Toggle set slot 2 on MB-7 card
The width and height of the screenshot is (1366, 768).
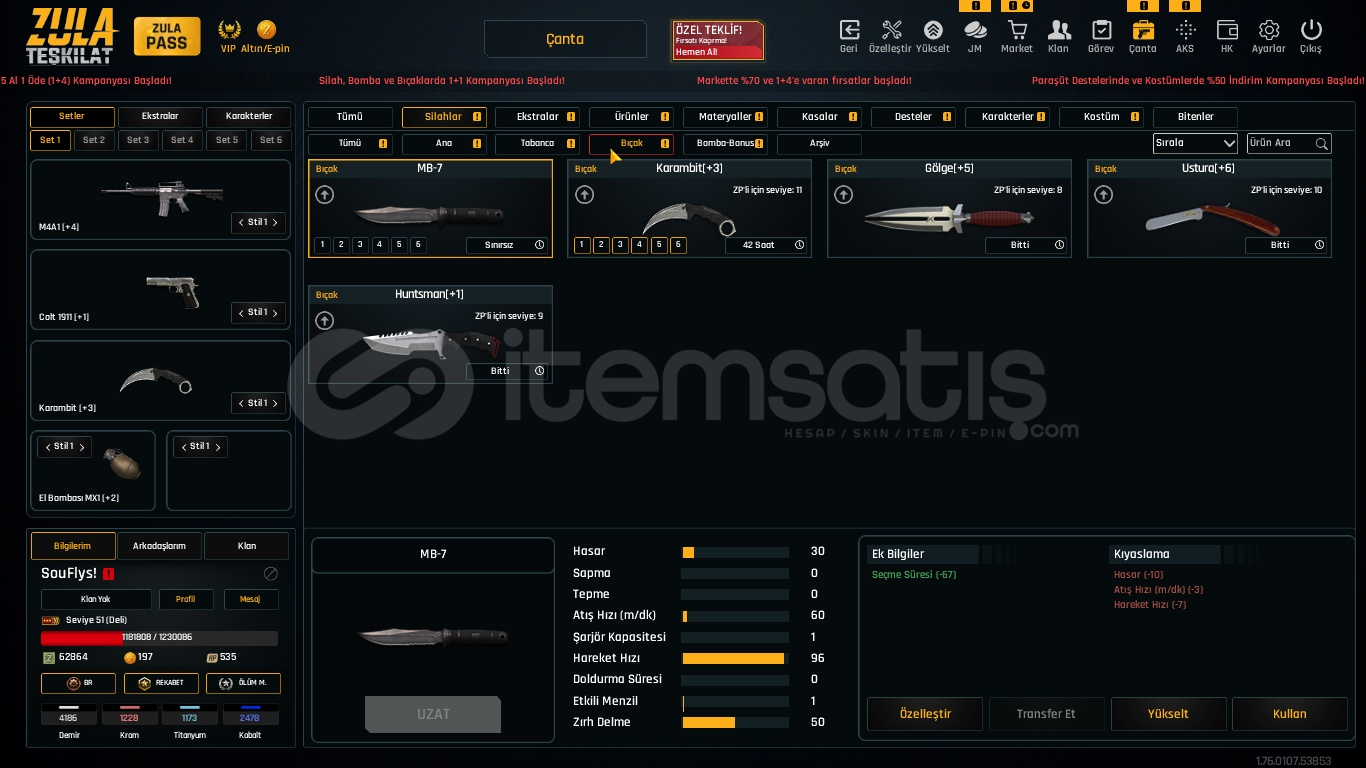[x=341, y=245]
